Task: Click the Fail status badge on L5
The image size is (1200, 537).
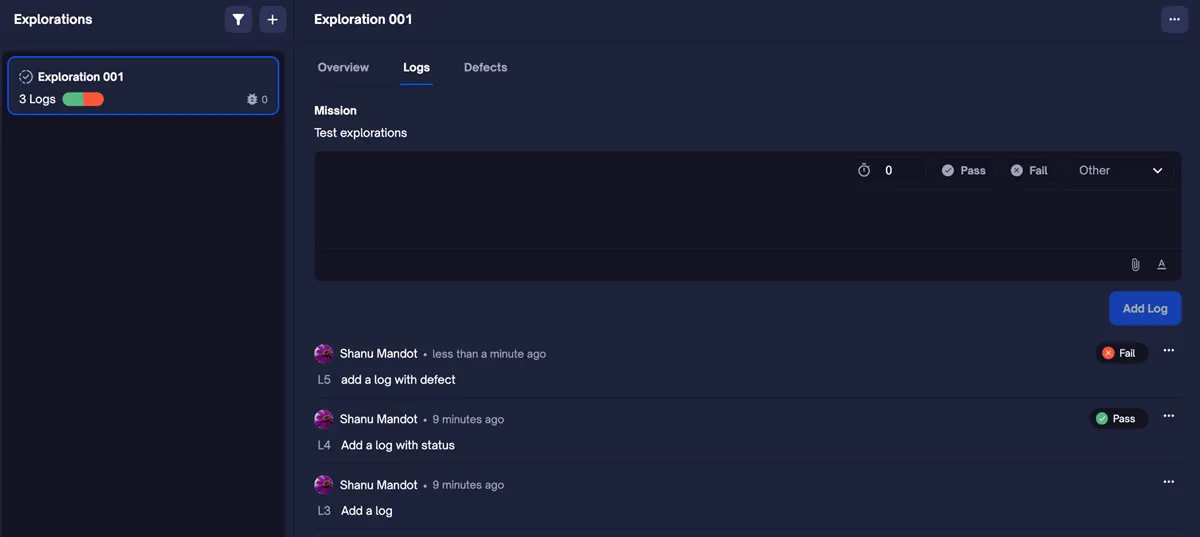Action: (x=1121, y=353)
